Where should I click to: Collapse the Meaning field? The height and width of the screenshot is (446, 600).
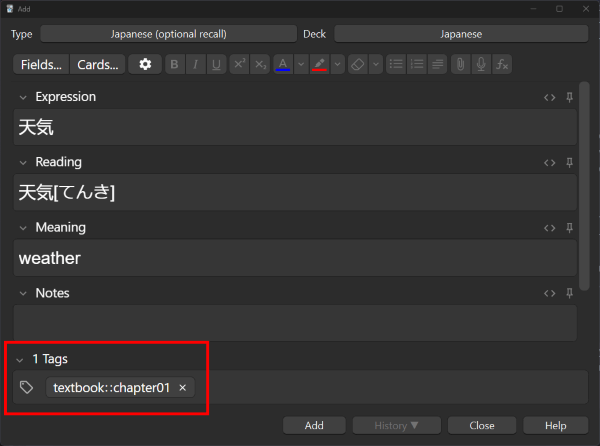pos(23,228)
